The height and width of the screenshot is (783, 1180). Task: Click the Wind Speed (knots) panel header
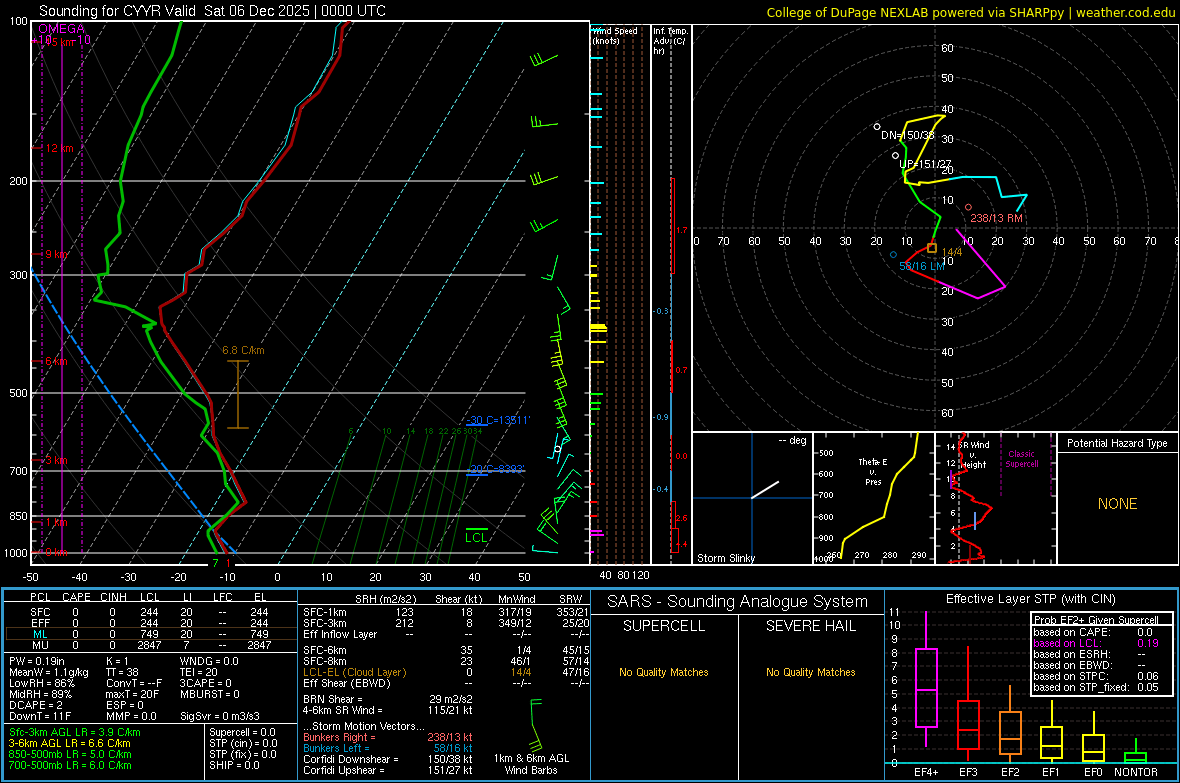coord(615,35)
